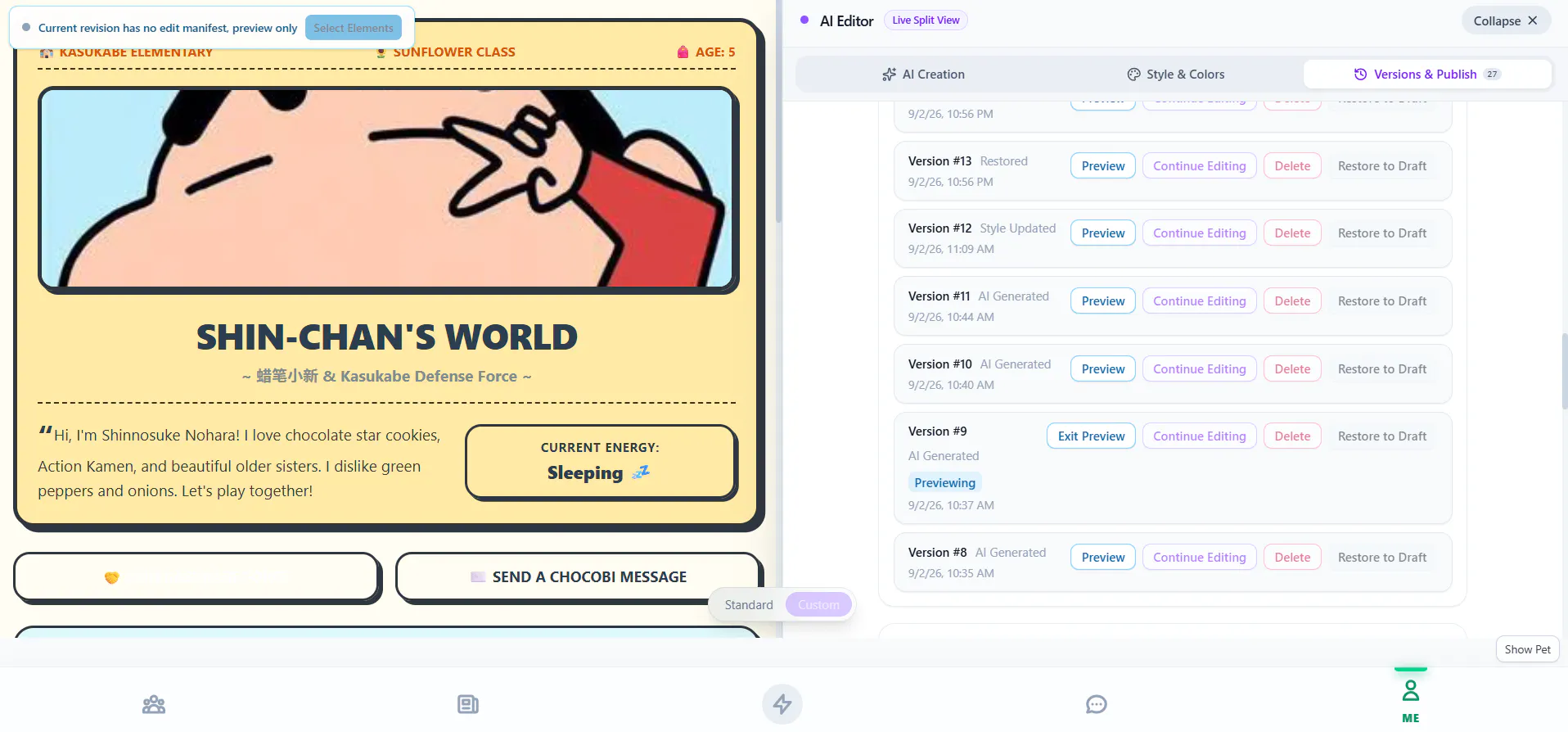Image resolution: width=1568 pixels, height=732 pixels.
Task: Delete Version #8
Action: click(x=1292, y=558)
